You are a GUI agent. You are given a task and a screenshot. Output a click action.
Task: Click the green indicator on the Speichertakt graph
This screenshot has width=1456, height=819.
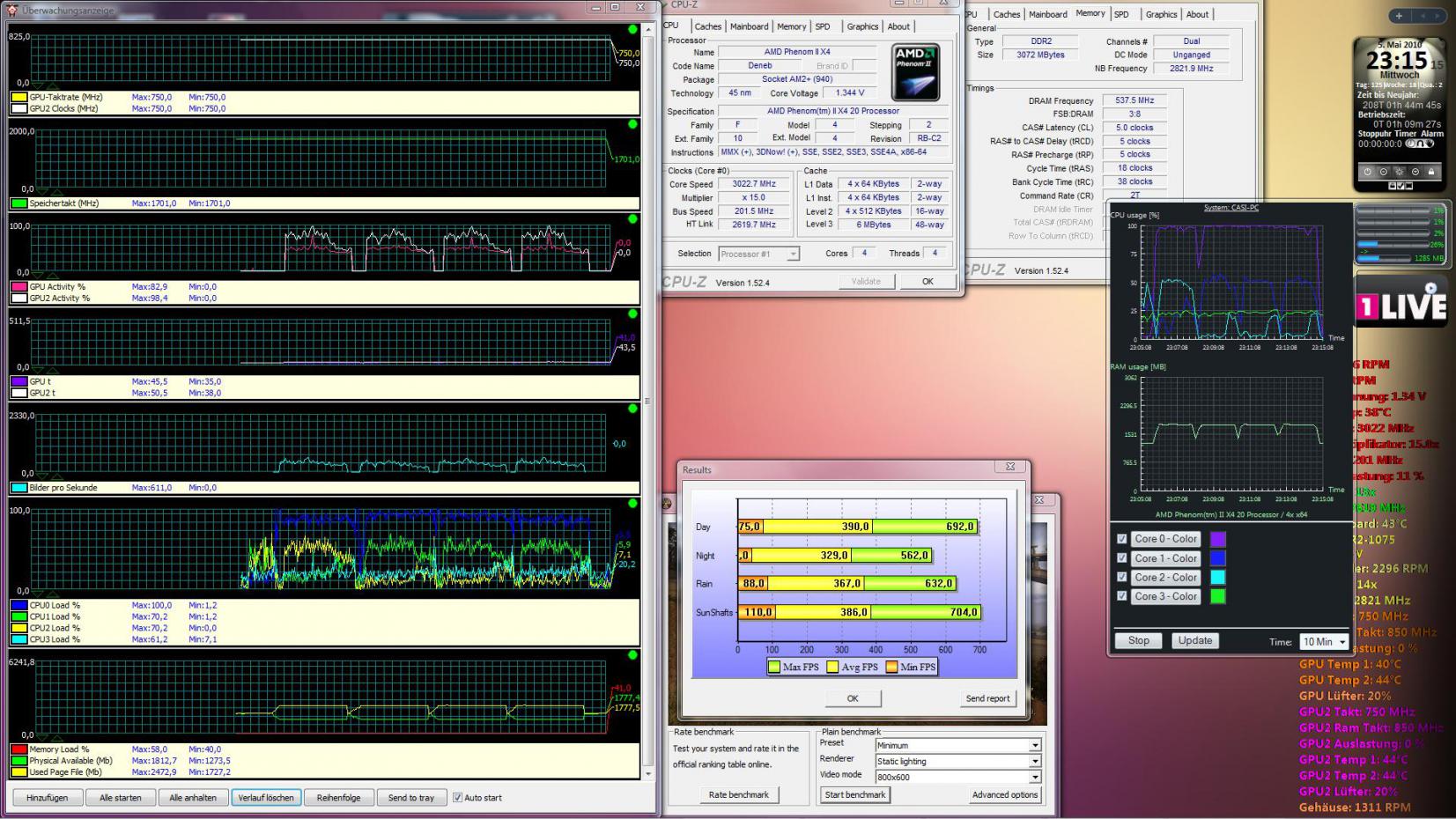pos(632,124)
